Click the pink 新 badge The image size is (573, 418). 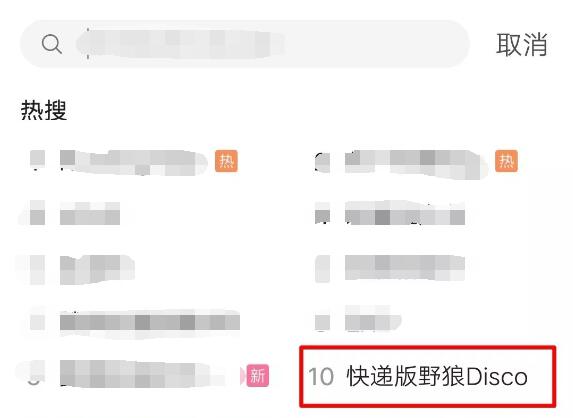tap(258, 376)
